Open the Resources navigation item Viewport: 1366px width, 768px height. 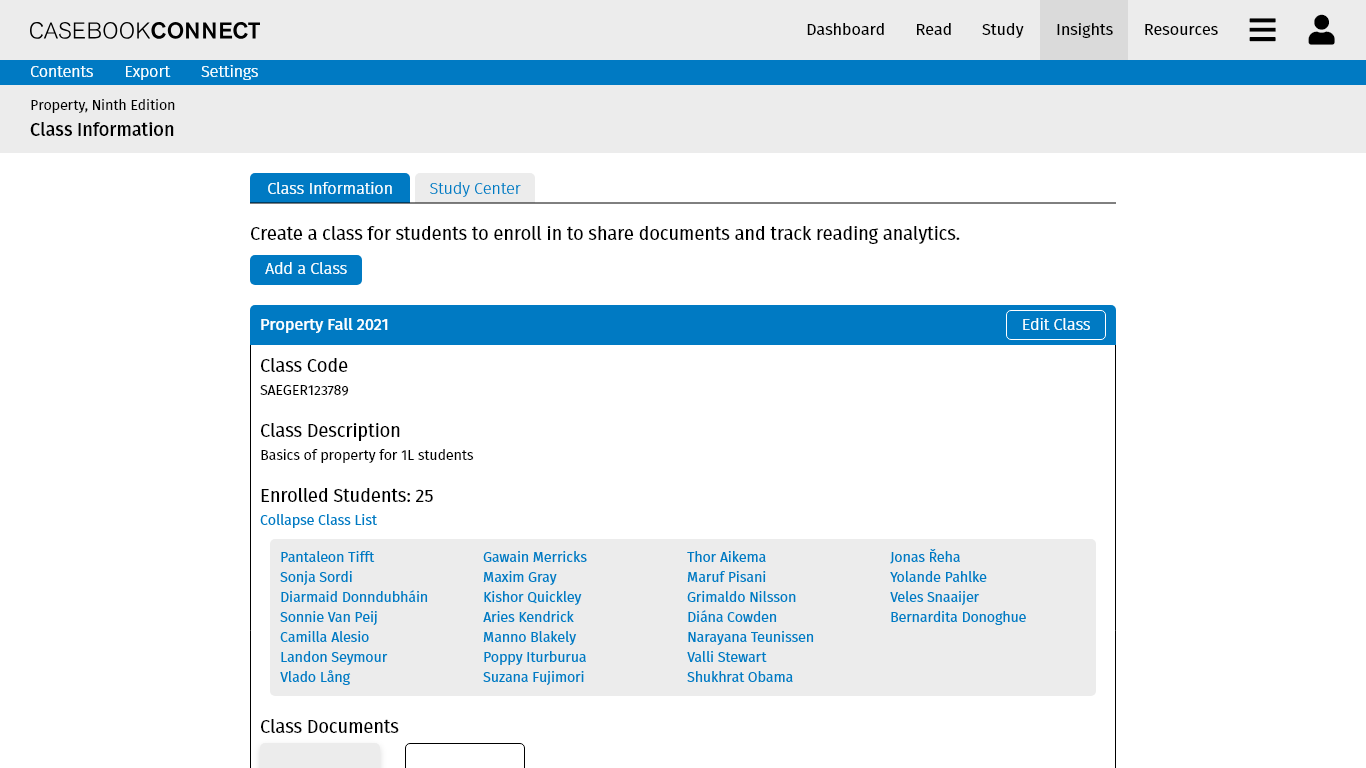pyautogui.click(x=1180, y=30)
